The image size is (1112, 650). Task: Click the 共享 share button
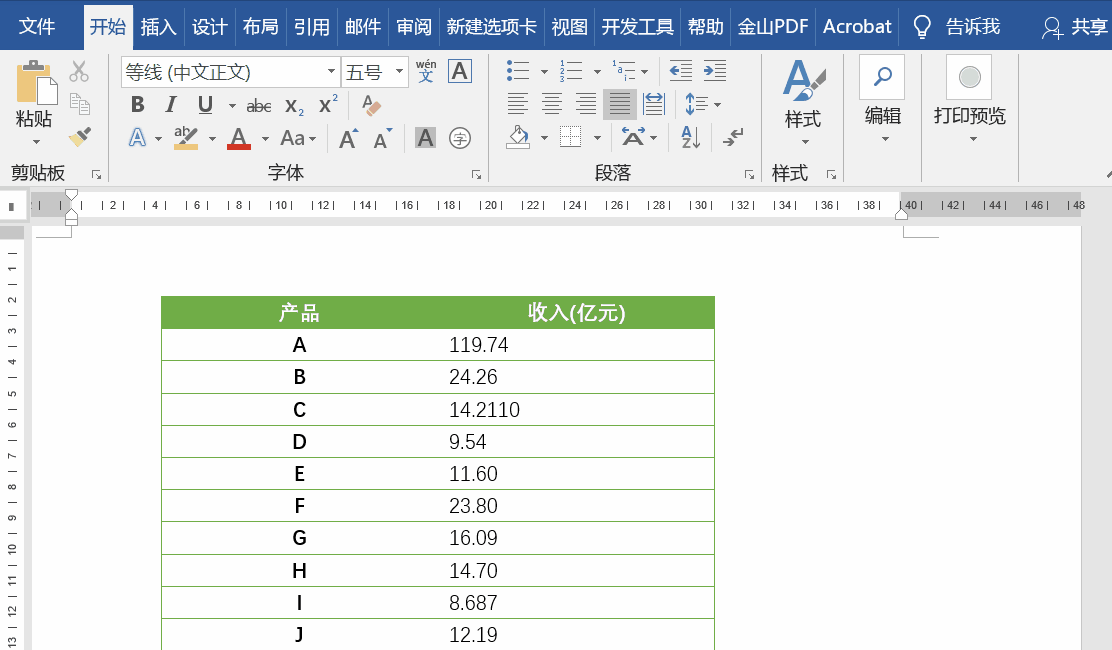1076,26
